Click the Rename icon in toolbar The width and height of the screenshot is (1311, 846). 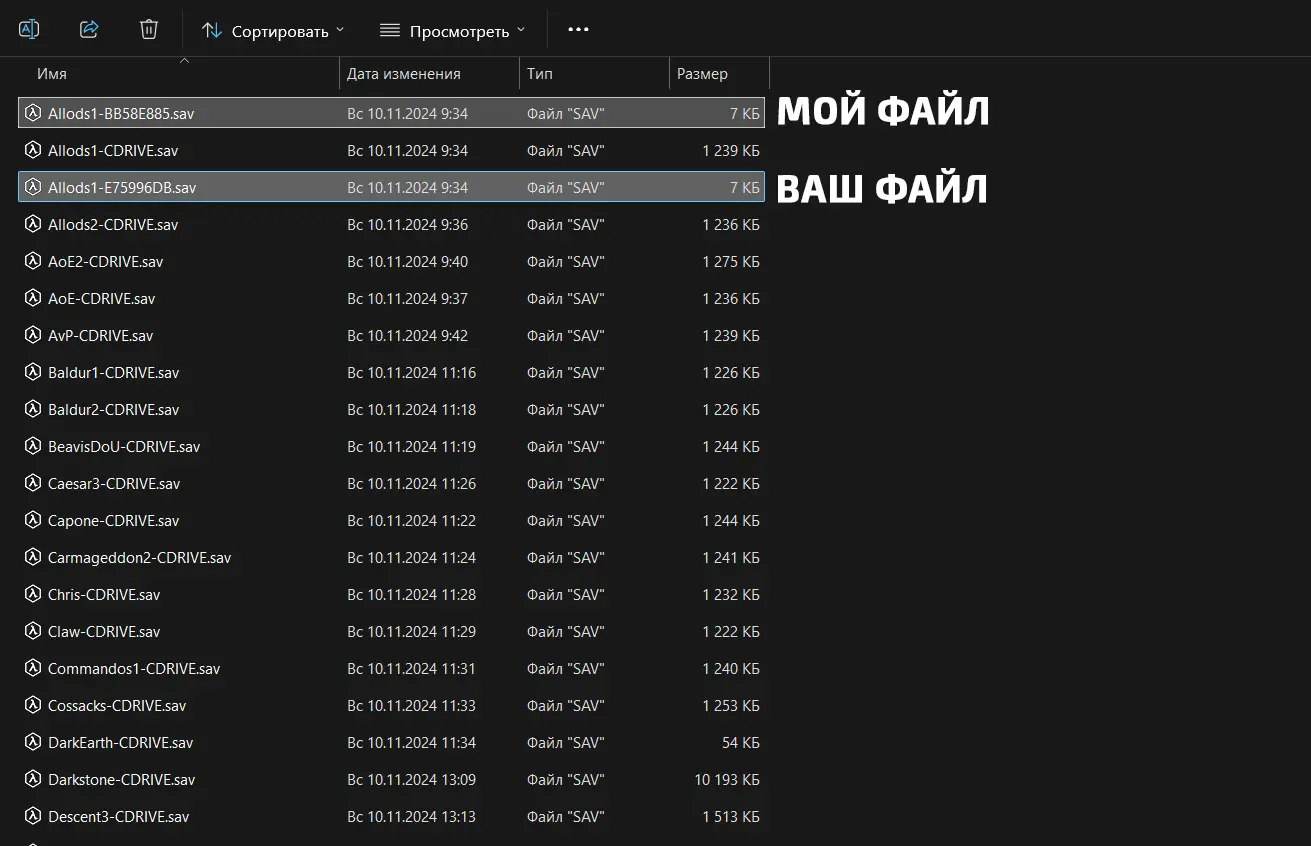[29, 29]
